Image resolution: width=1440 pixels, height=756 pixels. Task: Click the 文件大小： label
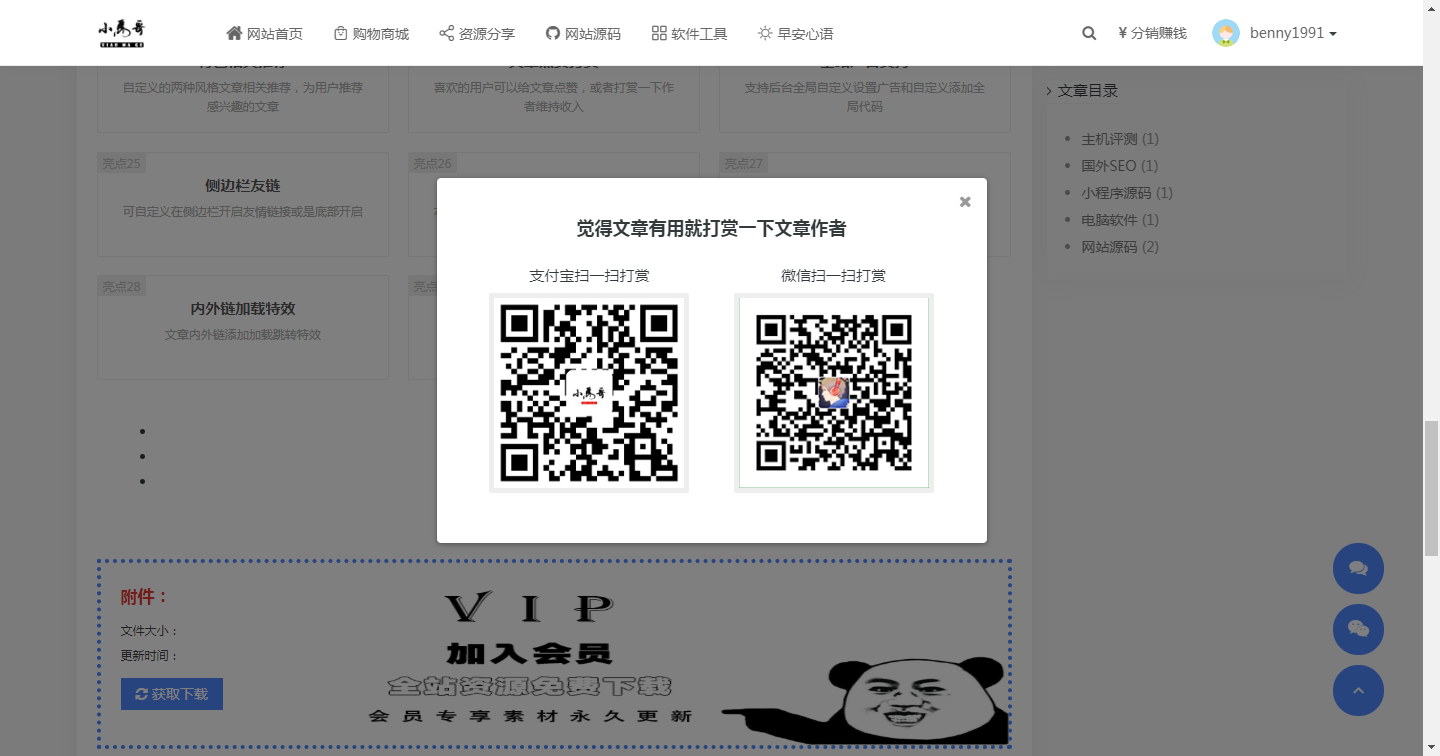(150, 631)
